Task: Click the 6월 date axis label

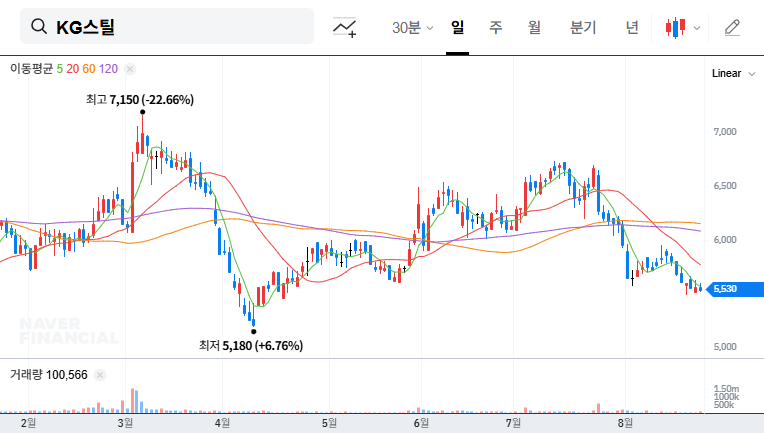Action: tap(421, 423)
